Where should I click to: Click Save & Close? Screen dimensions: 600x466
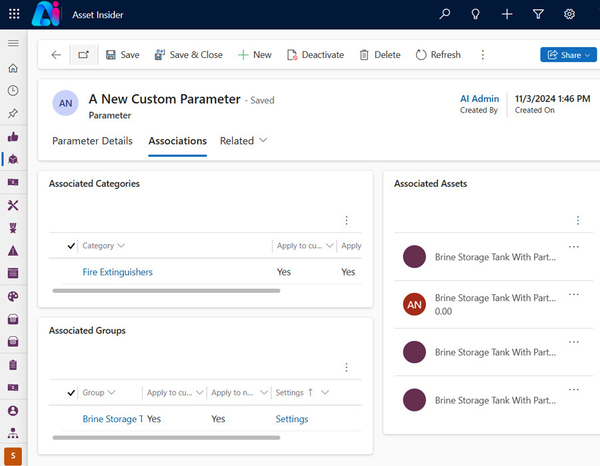pos(188,55)
